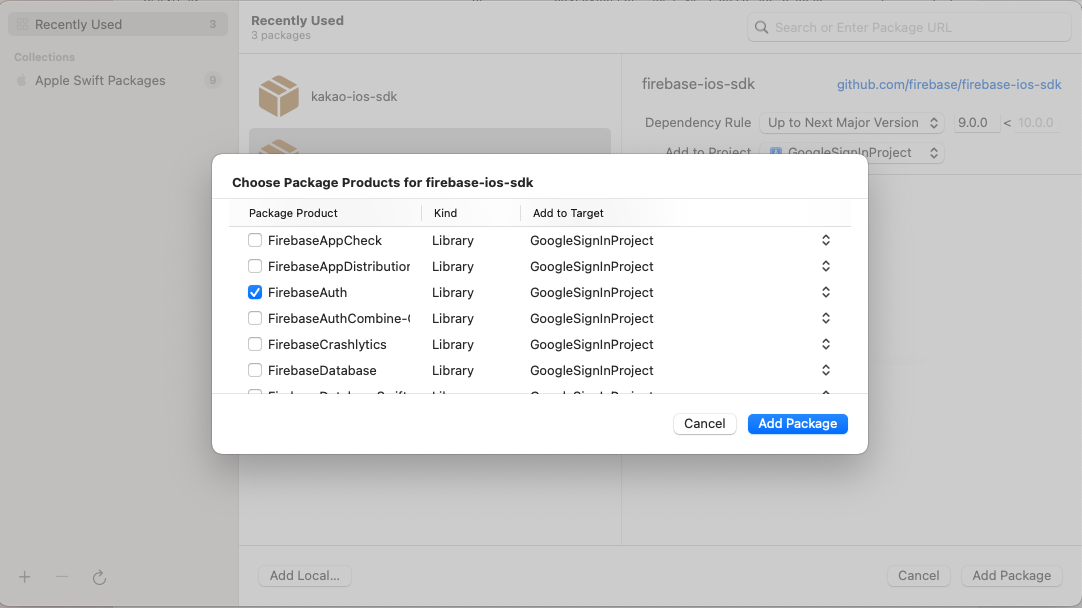Click the FirebaseAuth product name
This screenshot has width=1082, height=608.
pos(307,293)
